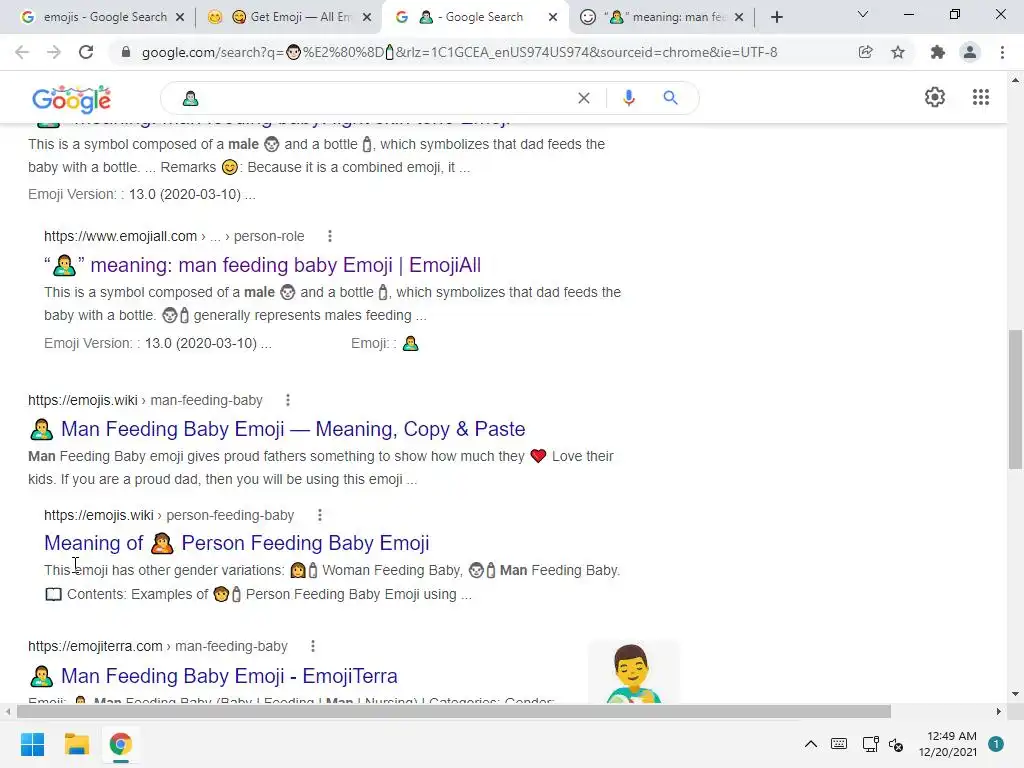Open the Extensions puzzle icon
The image size is (1024, 768).
click(x=938, y=52)
